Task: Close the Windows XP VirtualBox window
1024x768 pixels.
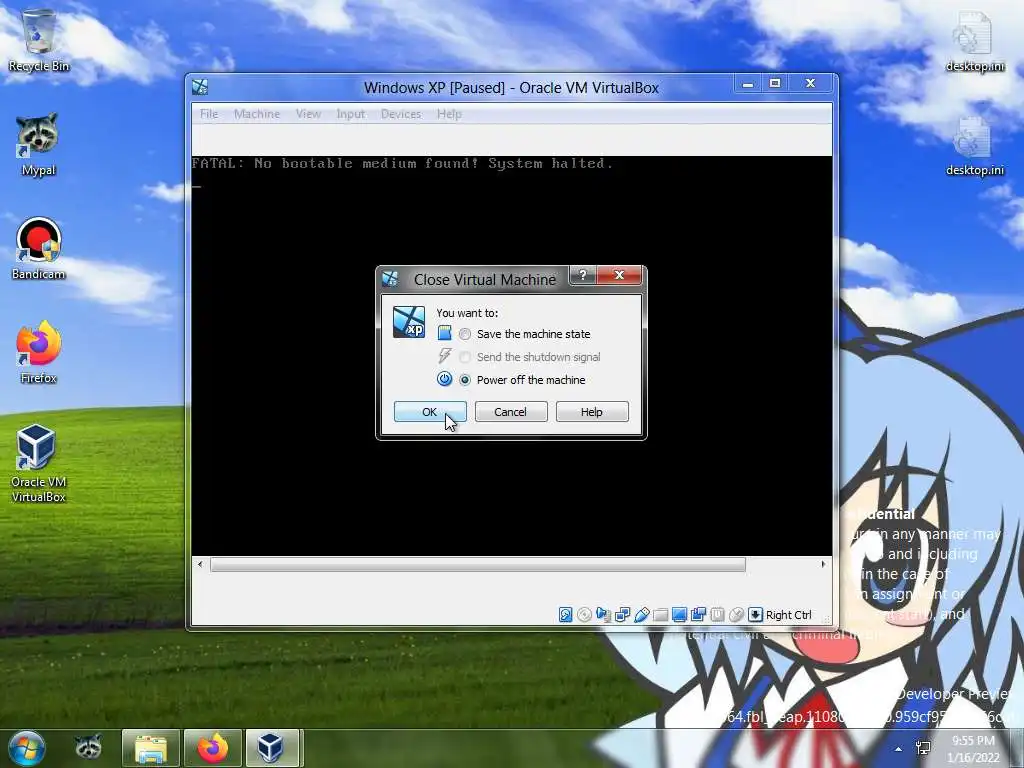Action: click(x=810, y=84)
